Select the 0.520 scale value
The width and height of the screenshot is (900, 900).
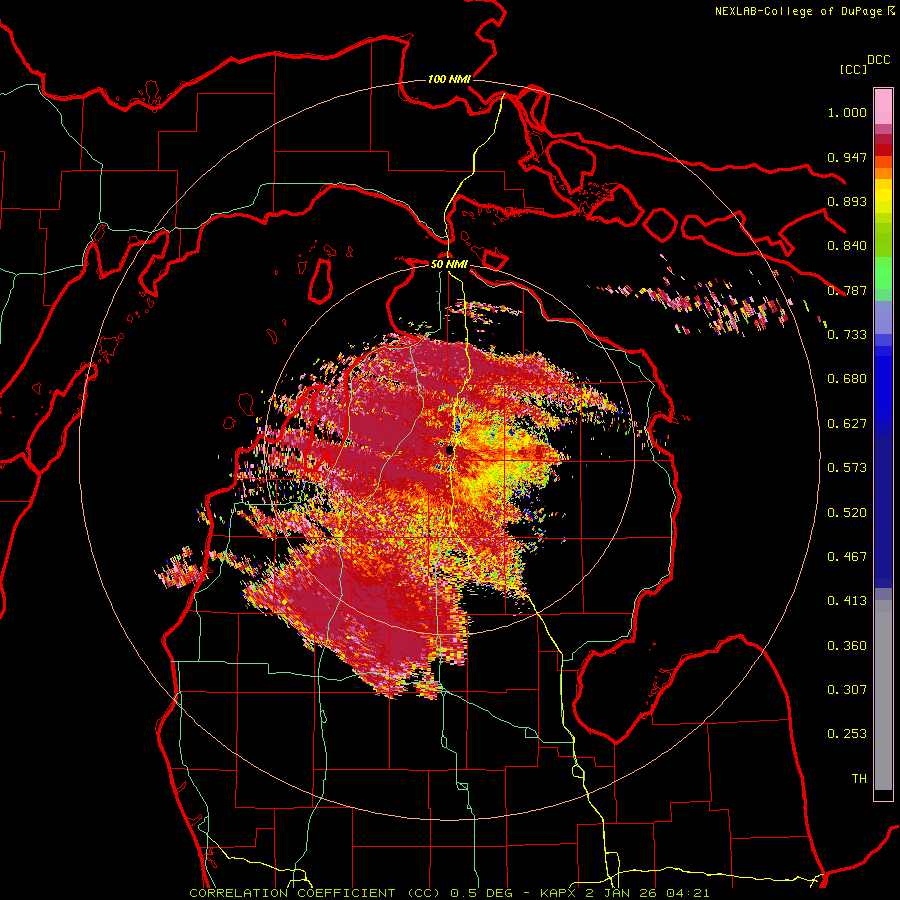847,513
